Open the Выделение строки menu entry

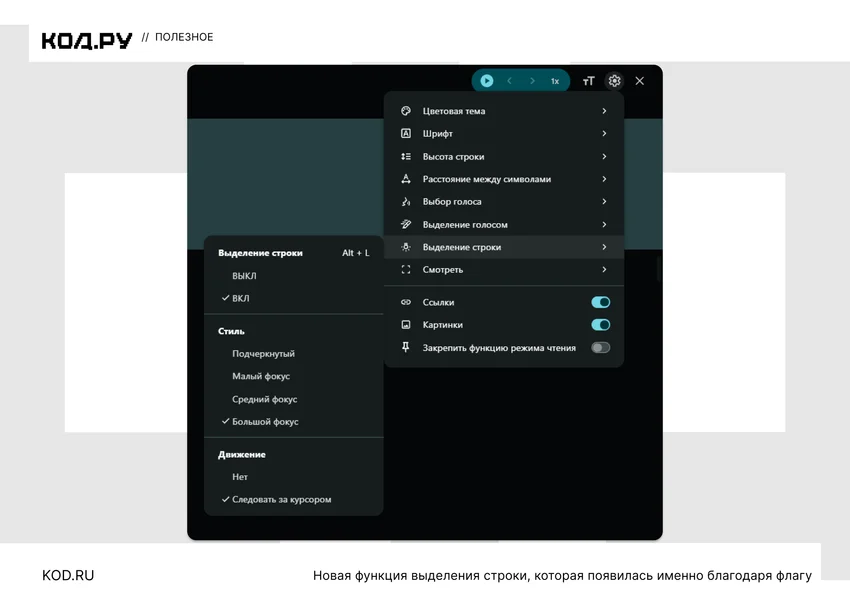pyautogui.click(x=504, y=247)
